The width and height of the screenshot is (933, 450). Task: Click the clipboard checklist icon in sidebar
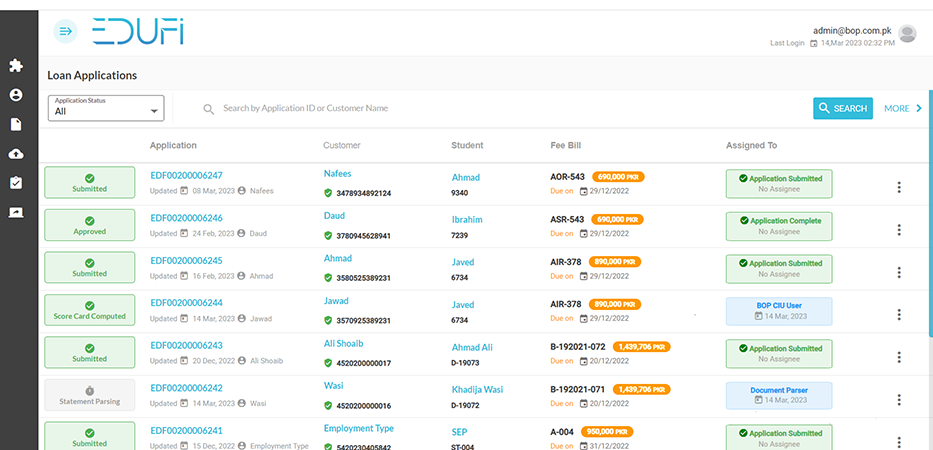click(15, 183)
